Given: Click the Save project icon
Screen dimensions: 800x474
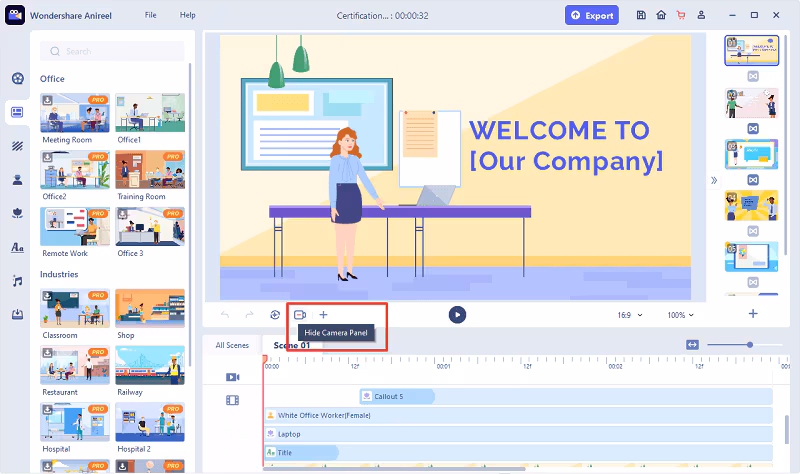Looking at the screenshot, I should coord(641,15).
